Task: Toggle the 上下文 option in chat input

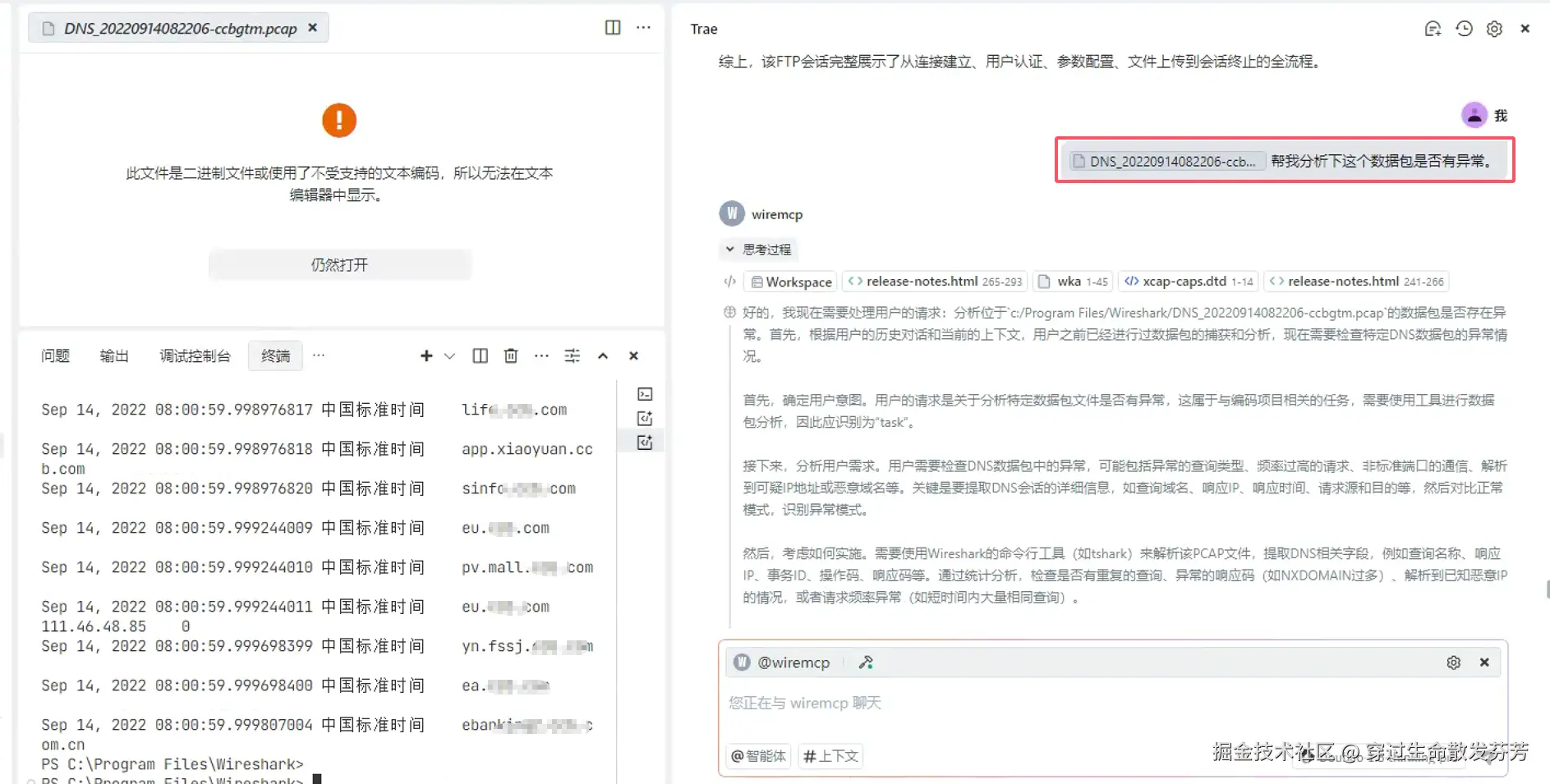Action: pos(830,756)
